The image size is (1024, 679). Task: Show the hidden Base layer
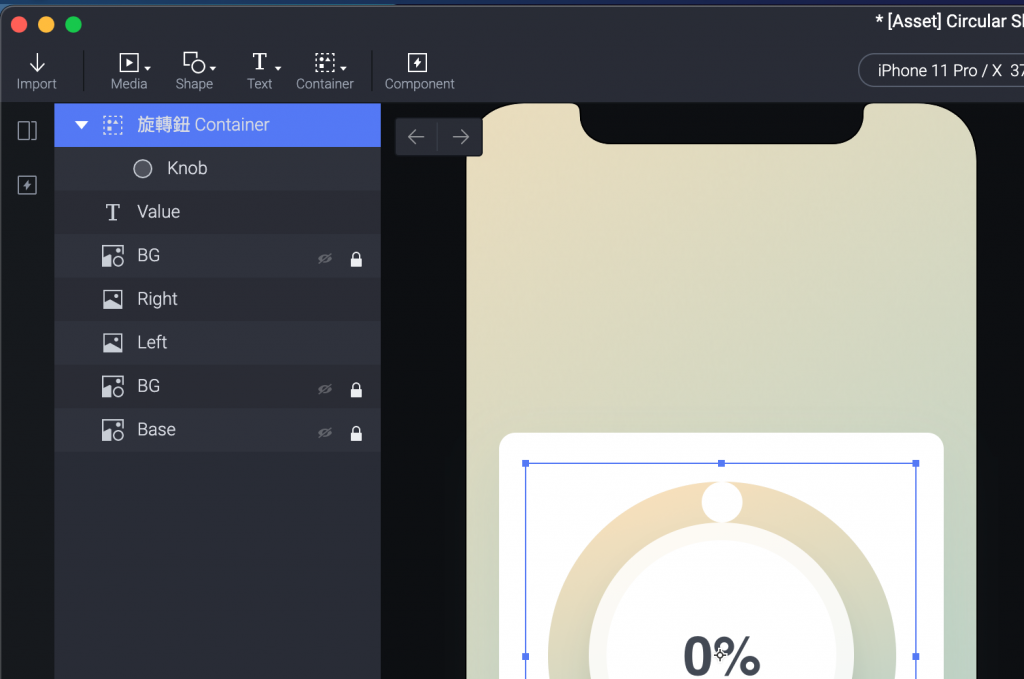(x=325, y=433)
